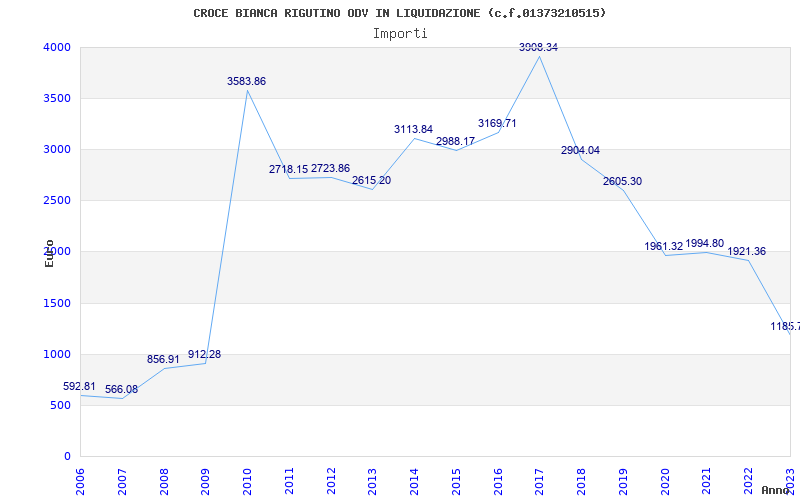800x500 pixels.
Task: Select the 2016 x-axis year label
Action: pos(498,482)
